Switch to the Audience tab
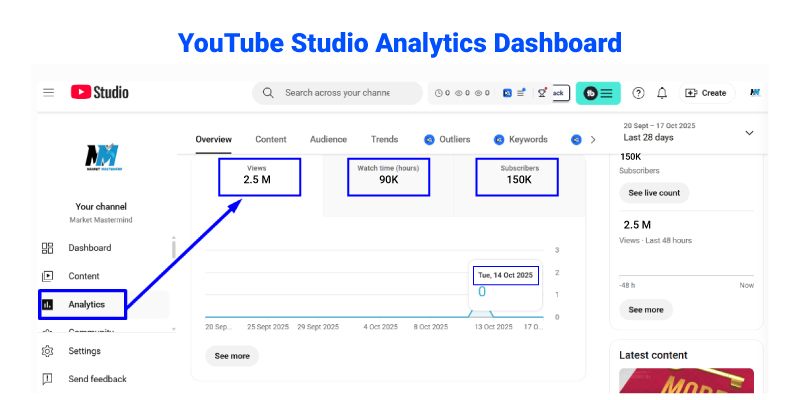 [328, 140]
